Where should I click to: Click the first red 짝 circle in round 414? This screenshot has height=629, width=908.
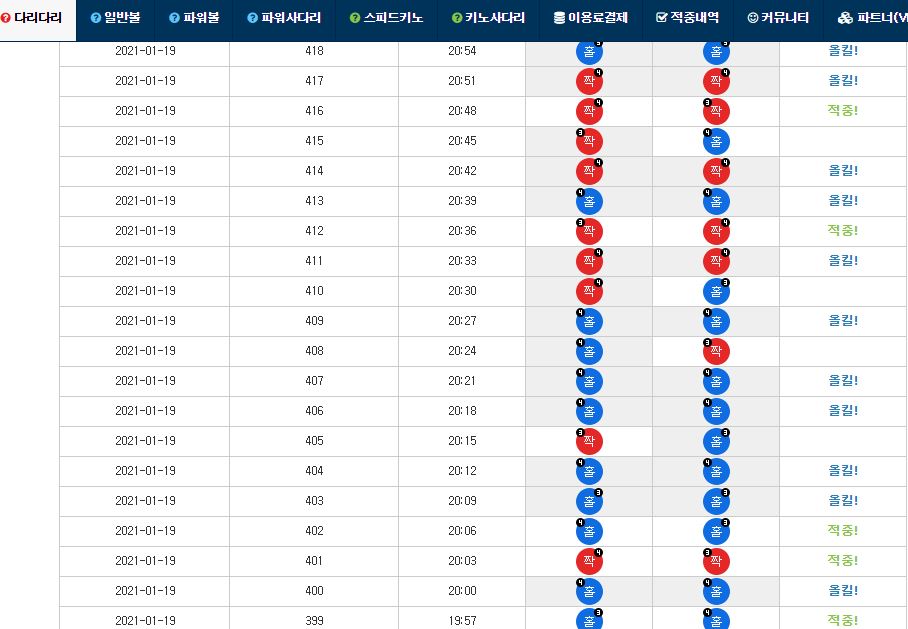(590, 171)
